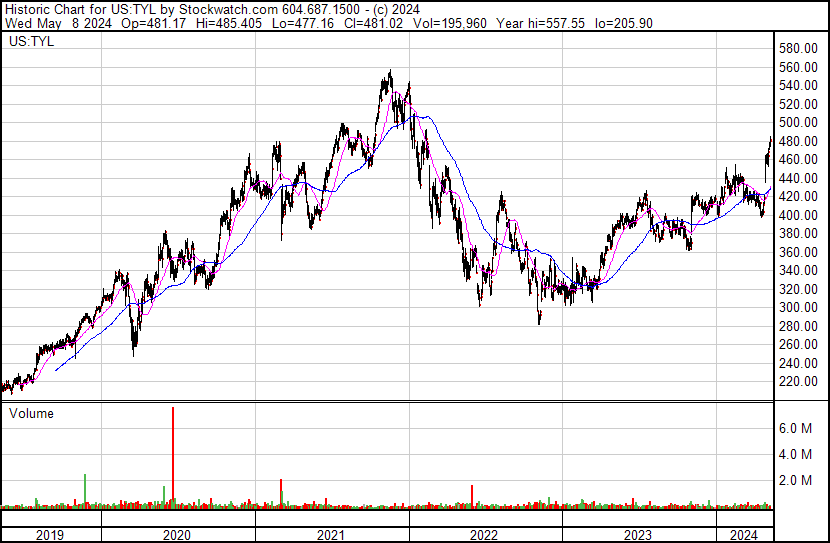Click the 2021 year label on time axis
Screen dimensions: 830x543
click(331, 535)
